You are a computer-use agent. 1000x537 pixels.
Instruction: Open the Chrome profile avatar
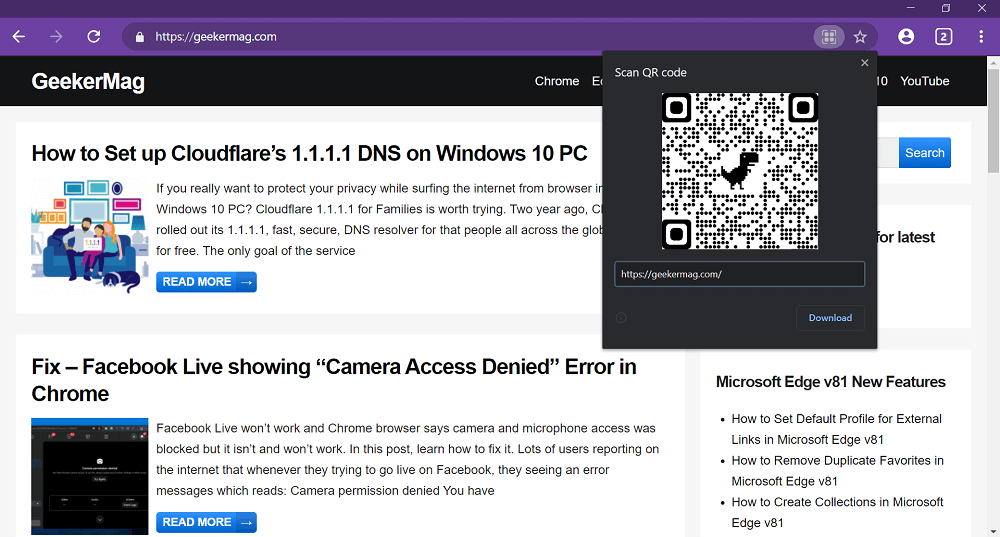pos(906,36)
